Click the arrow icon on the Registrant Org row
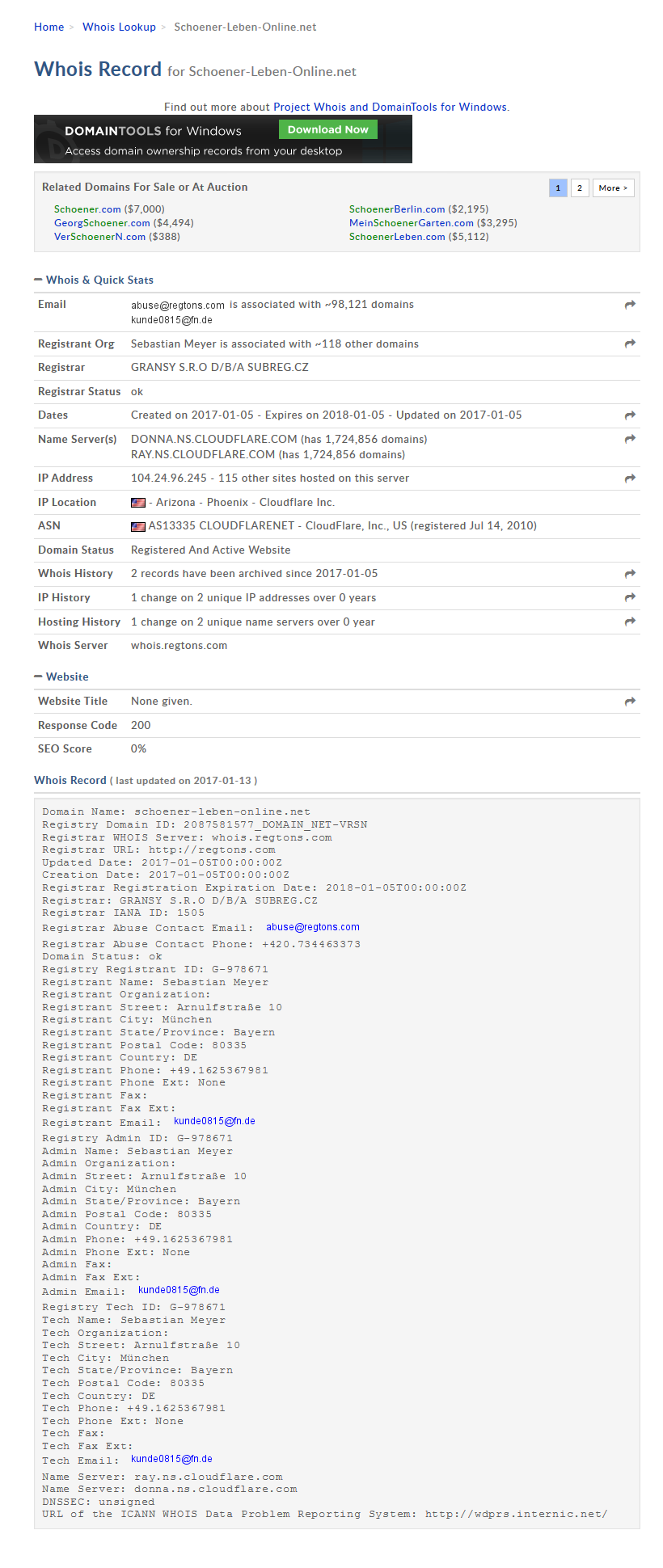The image size is (663, 1568). point(630,344)
